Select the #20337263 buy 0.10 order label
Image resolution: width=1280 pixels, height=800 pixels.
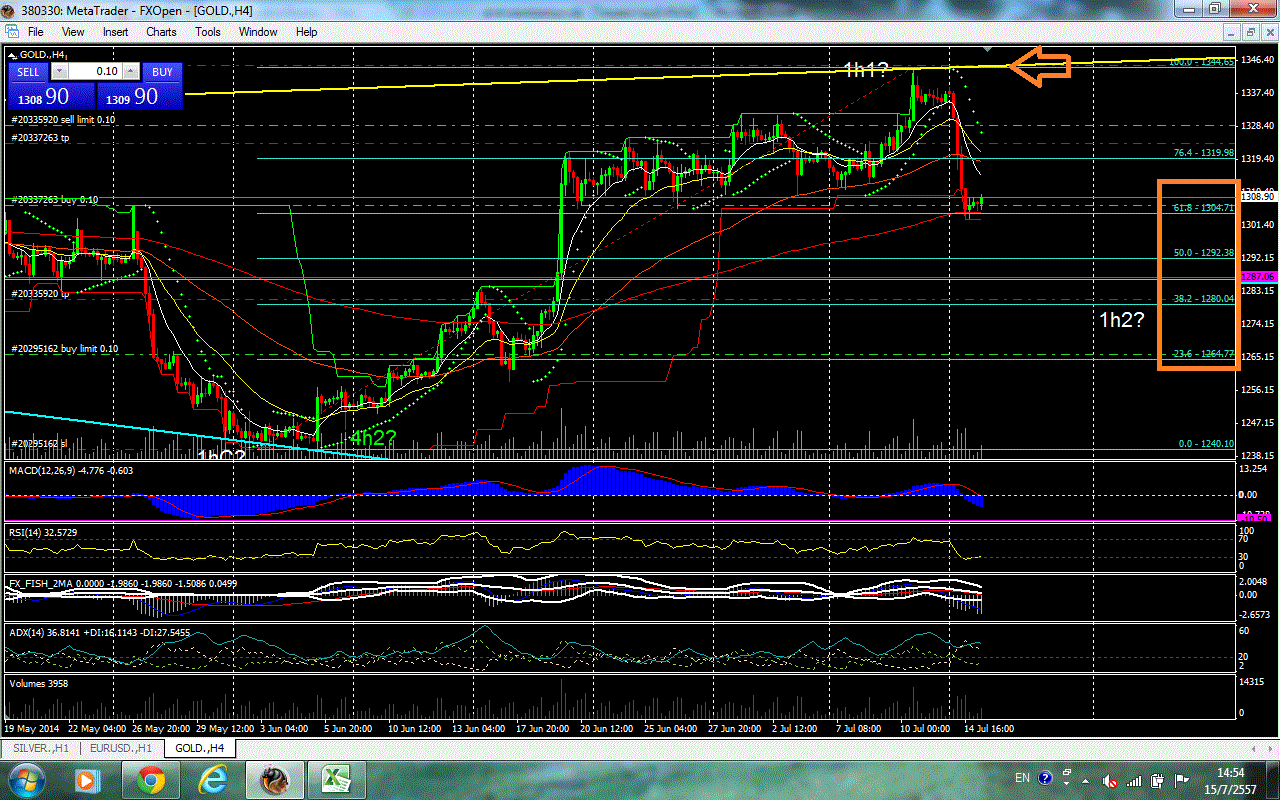click(55, 200)
